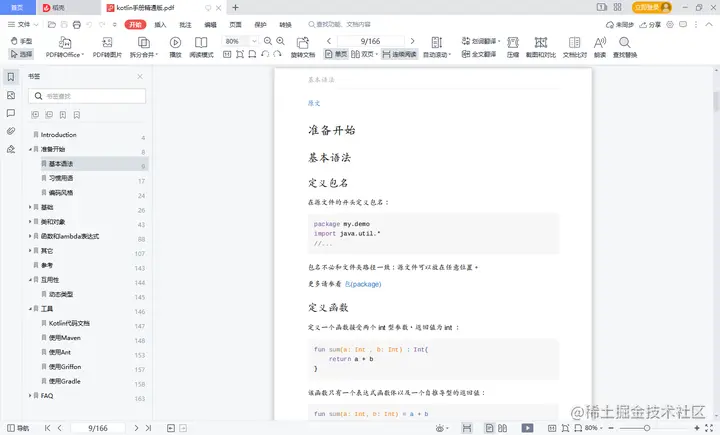Open the attachments panel in sidebar

(x=11, y=131)
